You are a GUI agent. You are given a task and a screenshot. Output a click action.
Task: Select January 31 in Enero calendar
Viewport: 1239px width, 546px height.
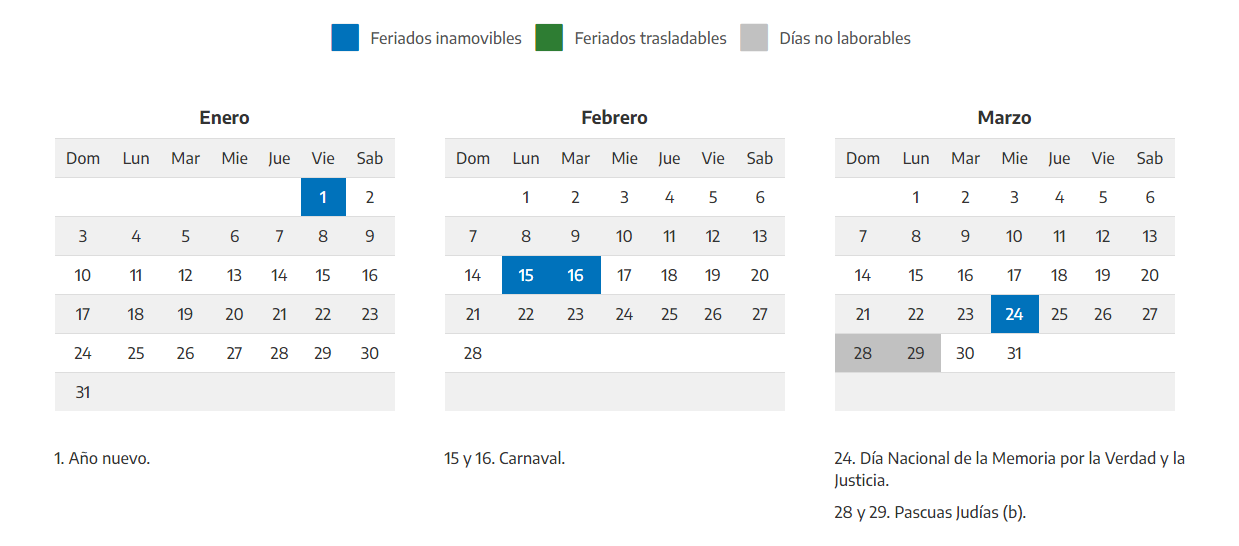(x=83, y=392)
